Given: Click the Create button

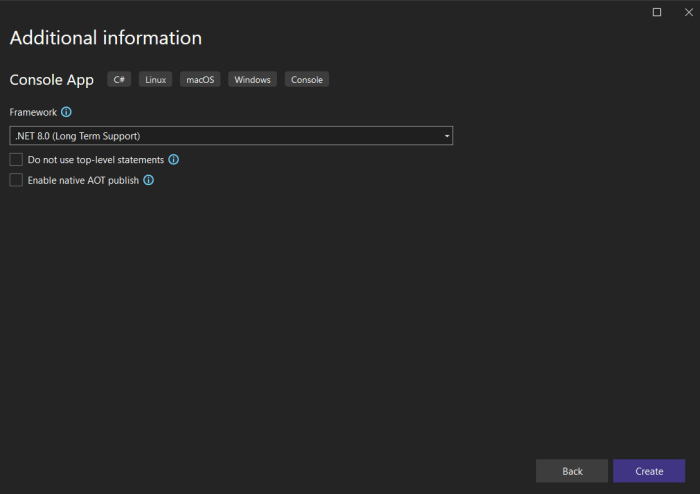Looking at the screenshot, I should pos(649,471).
